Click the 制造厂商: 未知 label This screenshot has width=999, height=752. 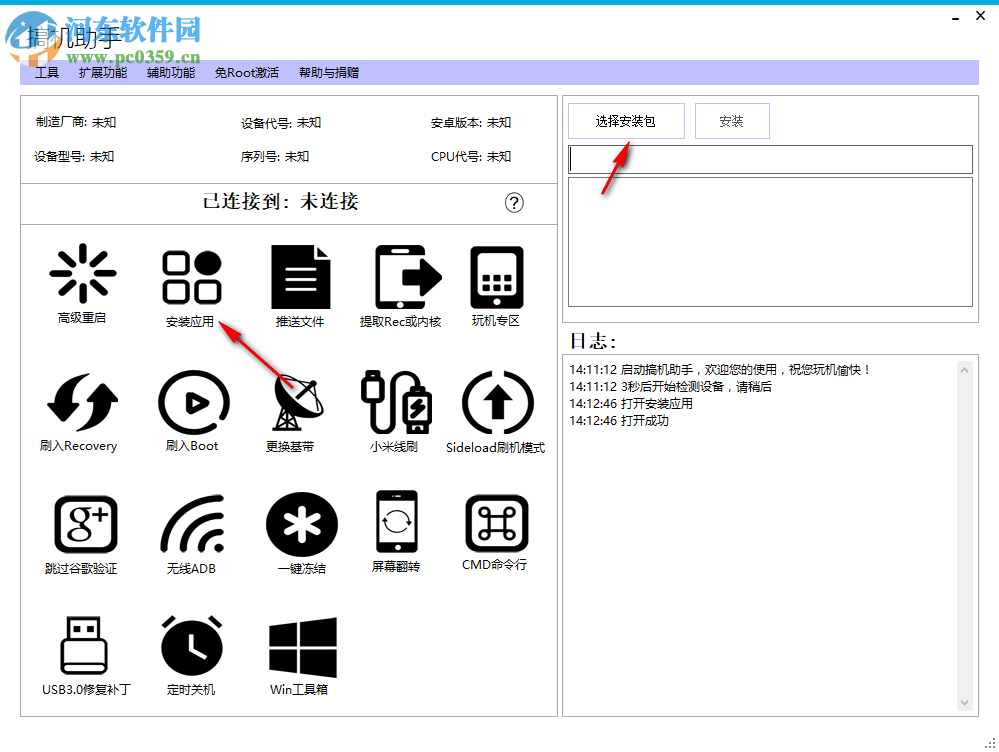(x=76, y=122)
